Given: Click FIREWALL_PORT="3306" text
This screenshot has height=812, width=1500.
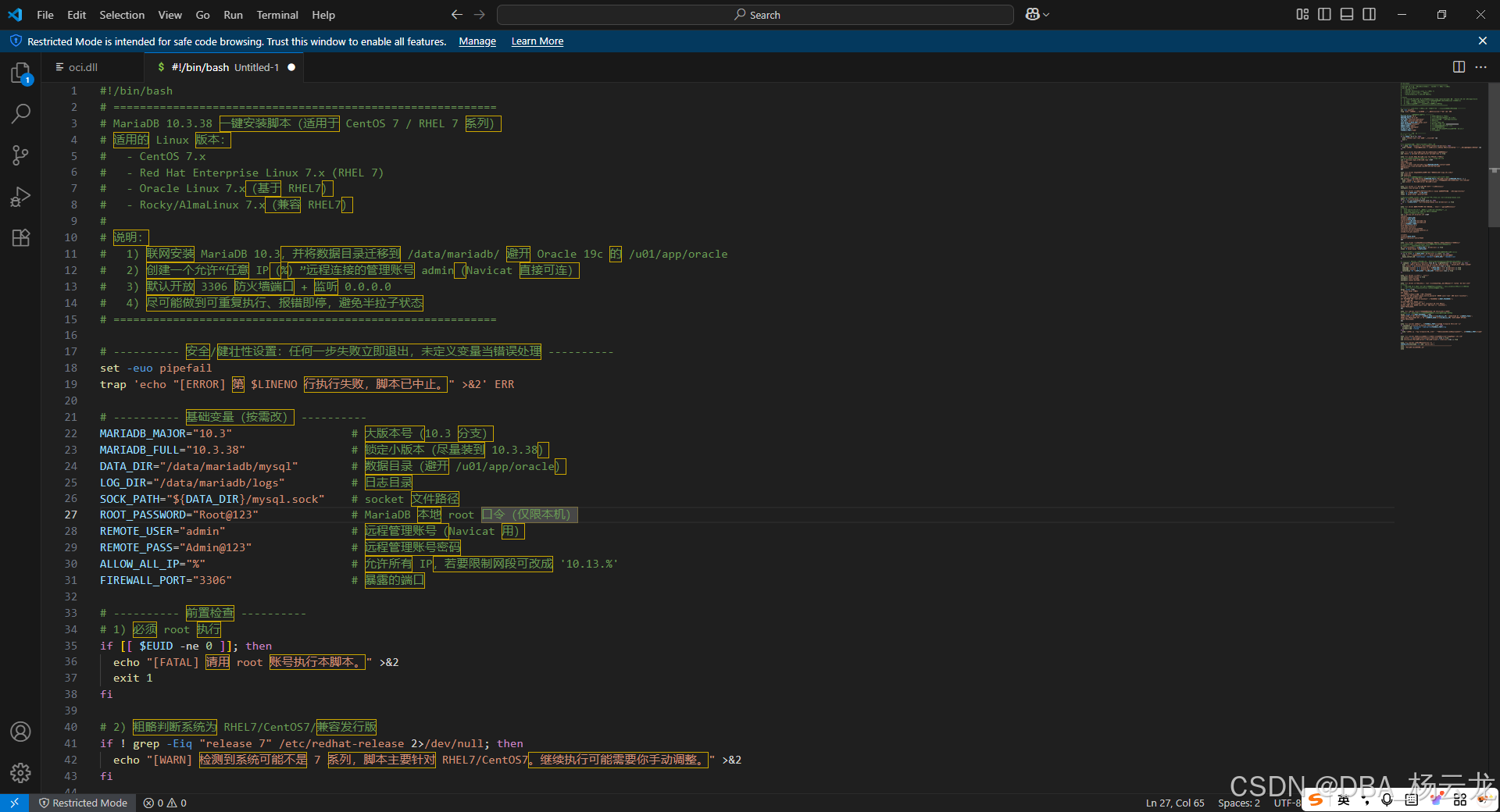Looking at the screenshot, I should click(166, 580).
